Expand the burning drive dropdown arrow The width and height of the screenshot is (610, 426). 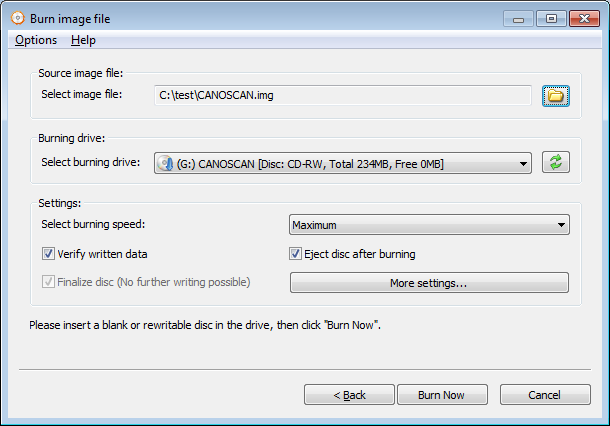pyautogui.click(x=523, y=164)
